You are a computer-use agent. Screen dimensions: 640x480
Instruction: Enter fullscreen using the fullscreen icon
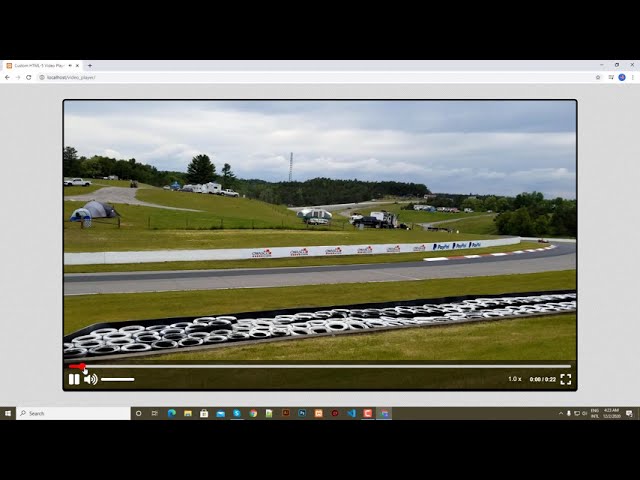point(566,379)
